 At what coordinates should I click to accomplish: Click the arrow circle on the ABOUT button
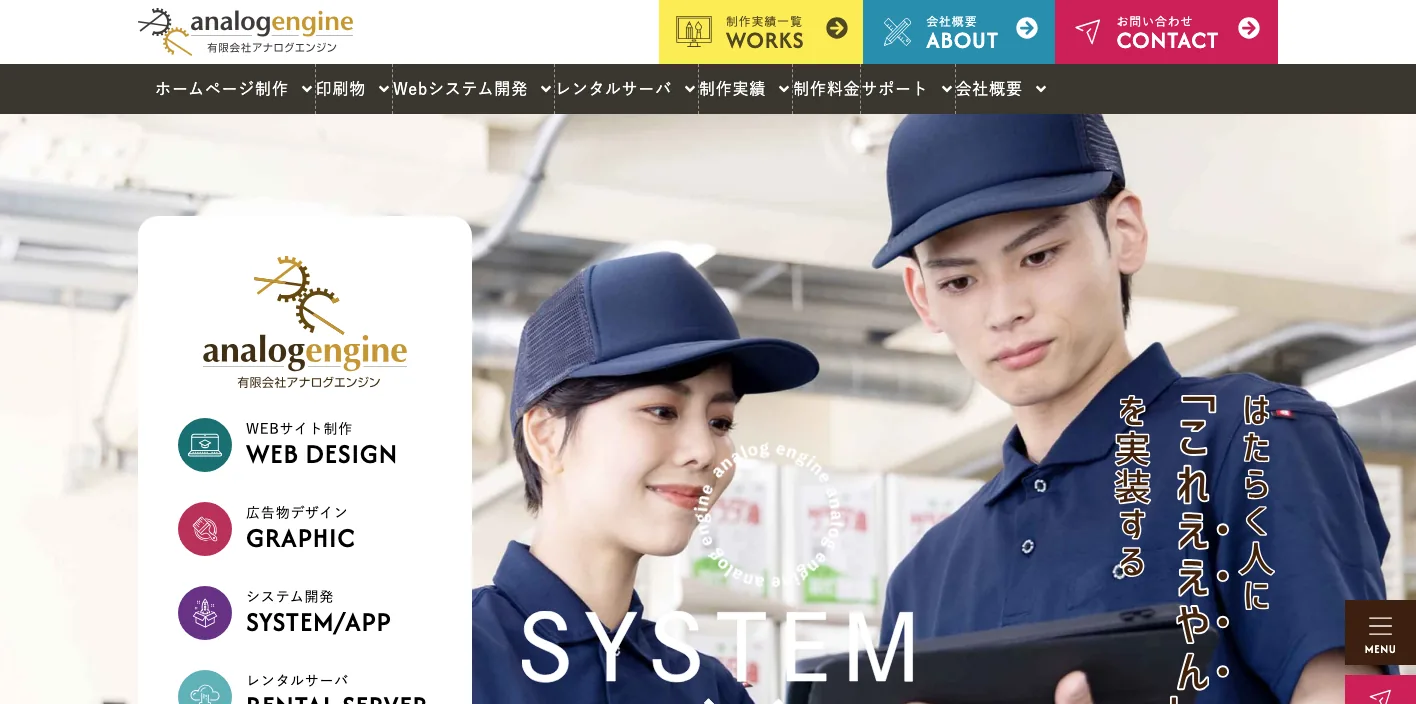pos(1027,28)
